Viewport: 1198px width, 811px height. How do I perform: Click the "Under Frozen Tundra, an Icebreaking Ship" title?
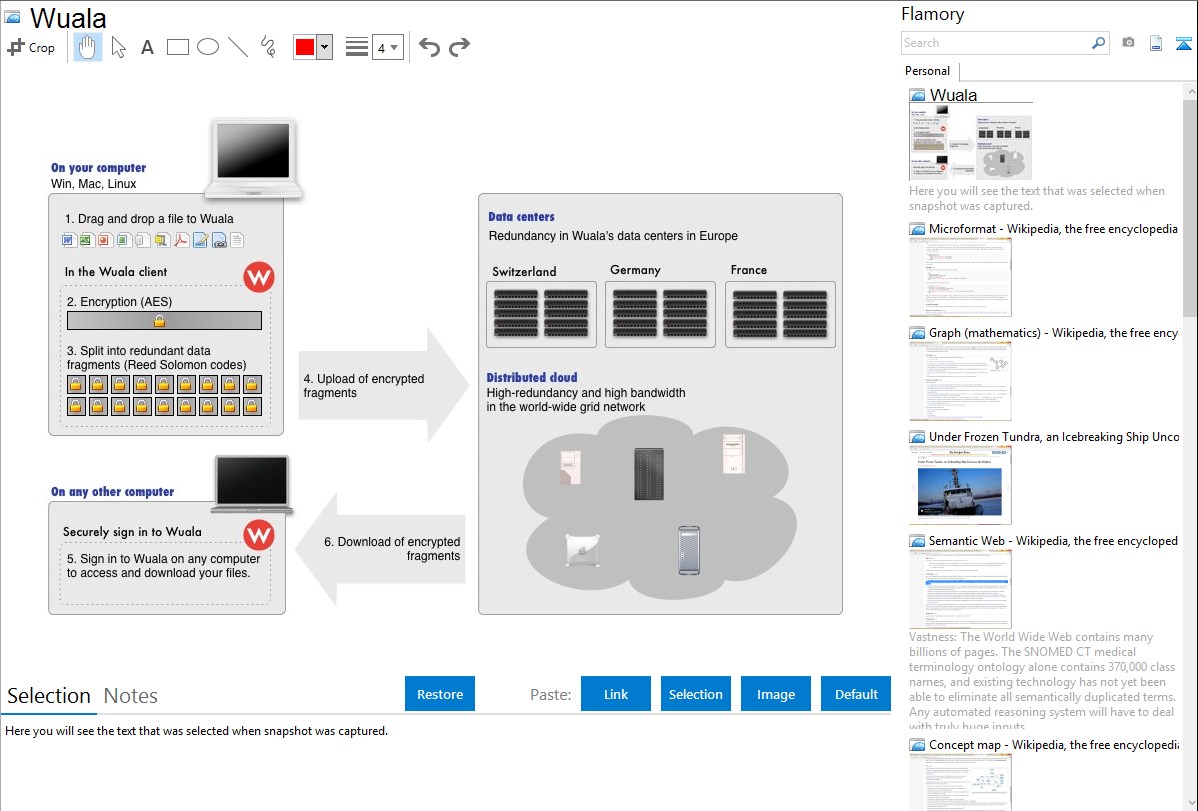[1054, 437]
